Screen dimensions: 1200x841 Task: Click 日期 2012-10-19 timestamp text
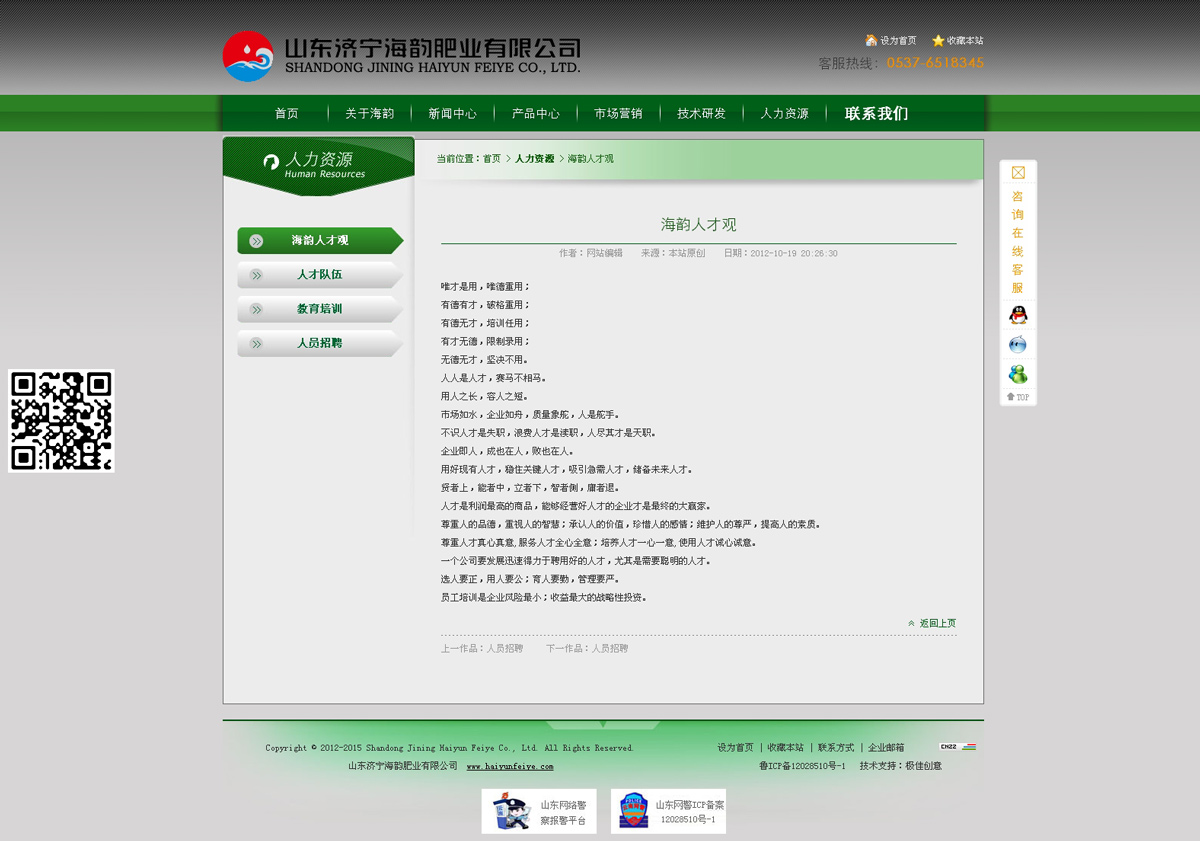click(780, 254)
